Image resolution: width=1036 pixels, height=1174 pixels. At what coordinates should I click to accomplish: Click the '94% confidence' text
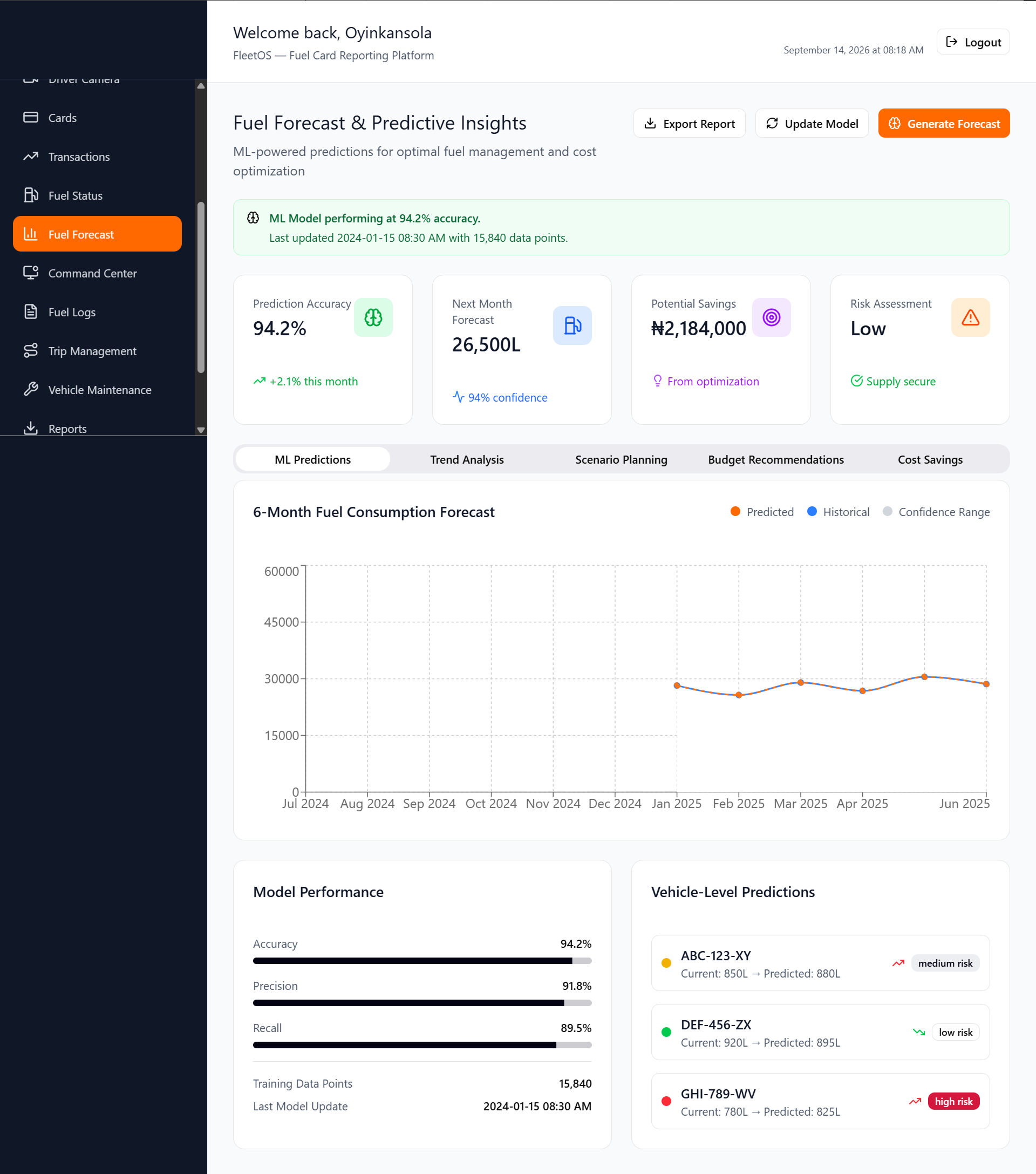tap(508, 397)
